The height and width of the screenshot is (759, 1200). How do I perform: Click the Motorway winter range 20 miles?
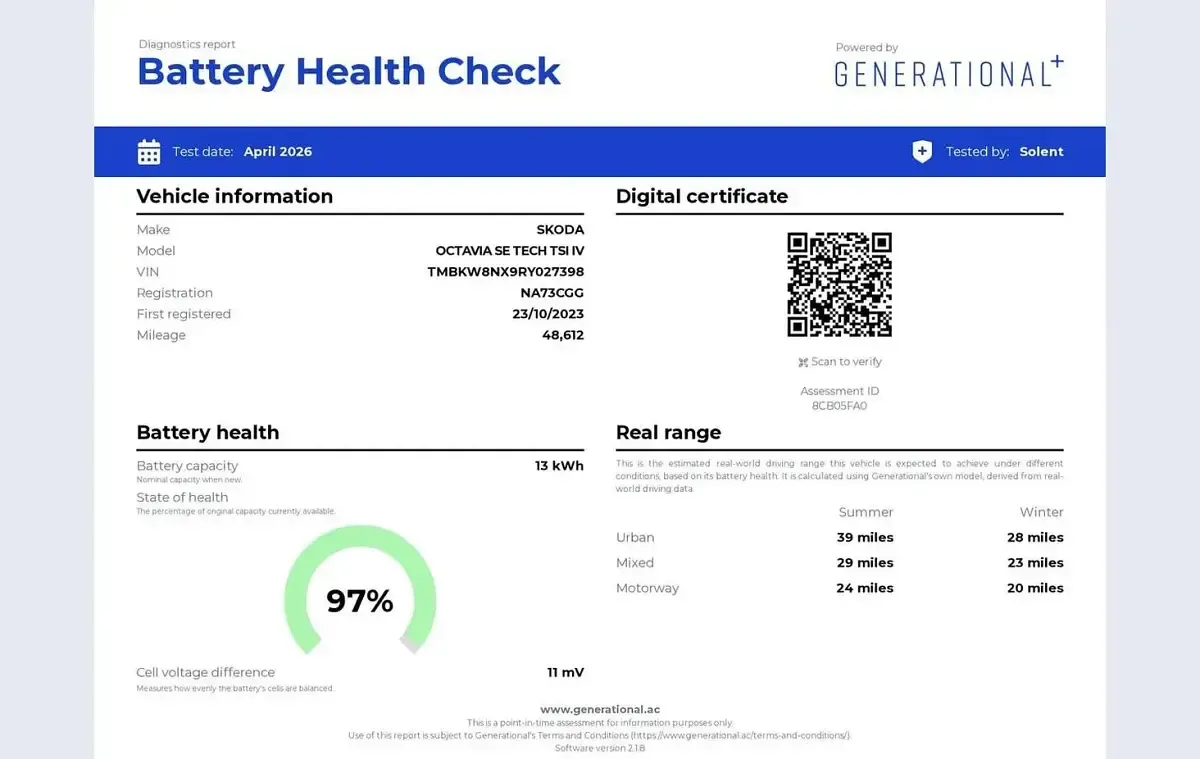click(x=1035, y=588)
